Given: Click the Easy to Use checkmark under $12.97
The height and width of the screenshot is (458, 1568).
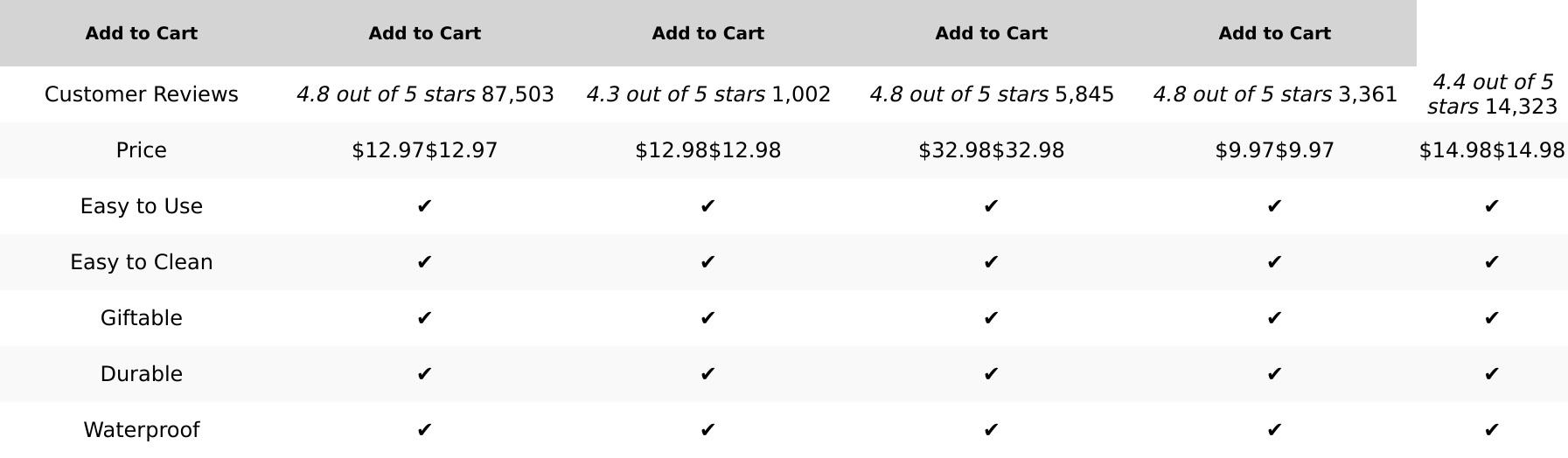Looking at the screenshot, I should pos(424,206).
